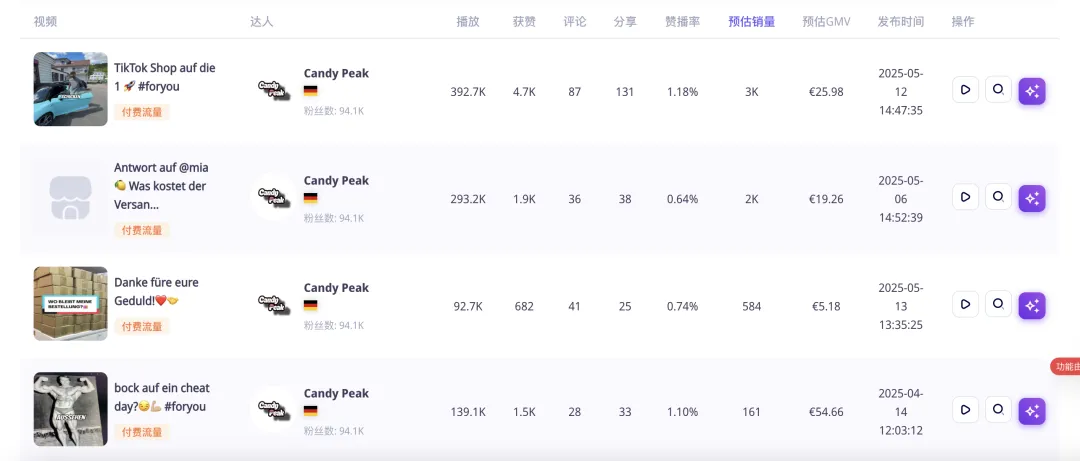Sort by 播放 column header

click(468, 21)
